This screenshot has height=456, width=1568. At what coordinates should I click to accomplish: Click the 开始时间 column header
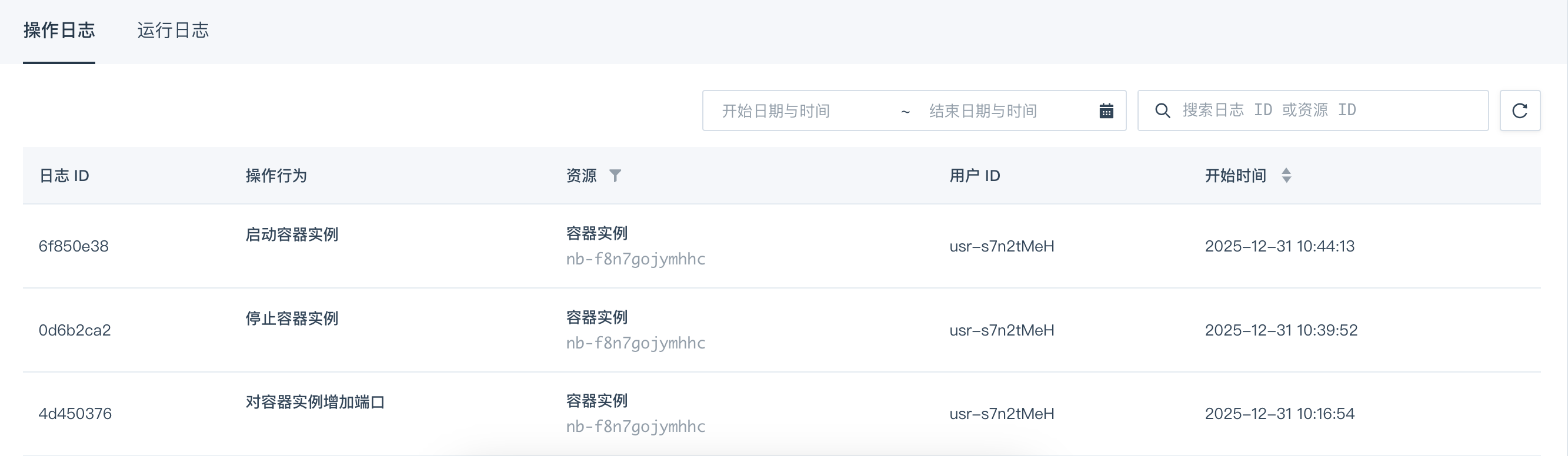1235,176
